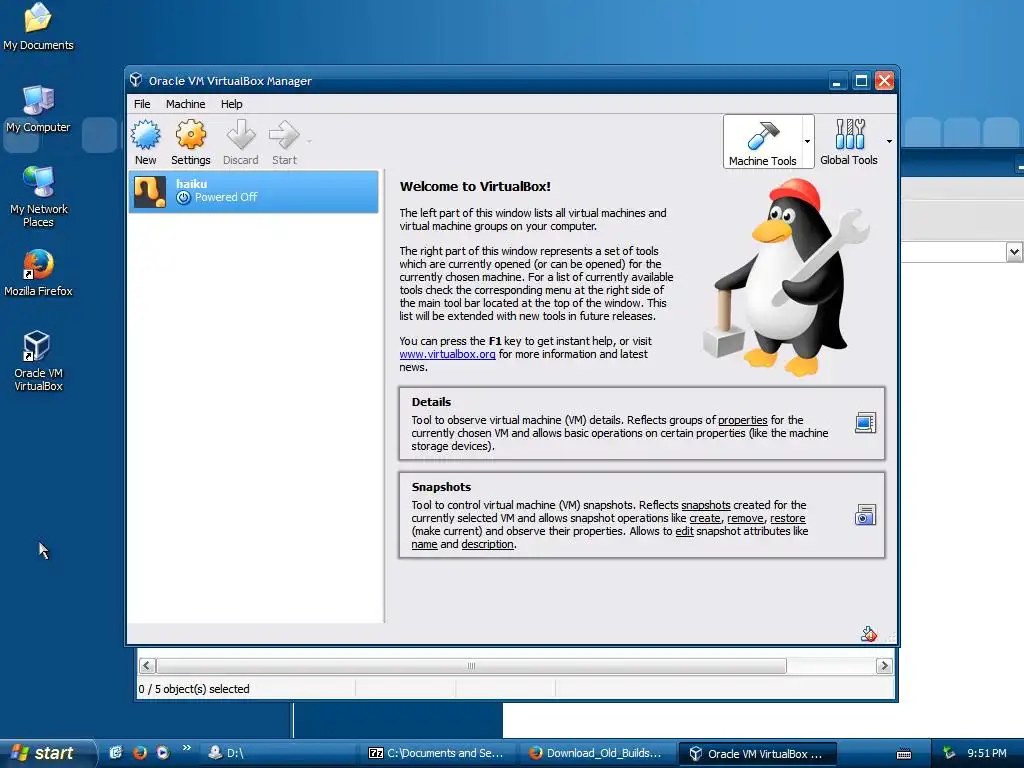The image size is (1024, 768).
Task: Switch to D:\ taskbar window
Action: 280,753
